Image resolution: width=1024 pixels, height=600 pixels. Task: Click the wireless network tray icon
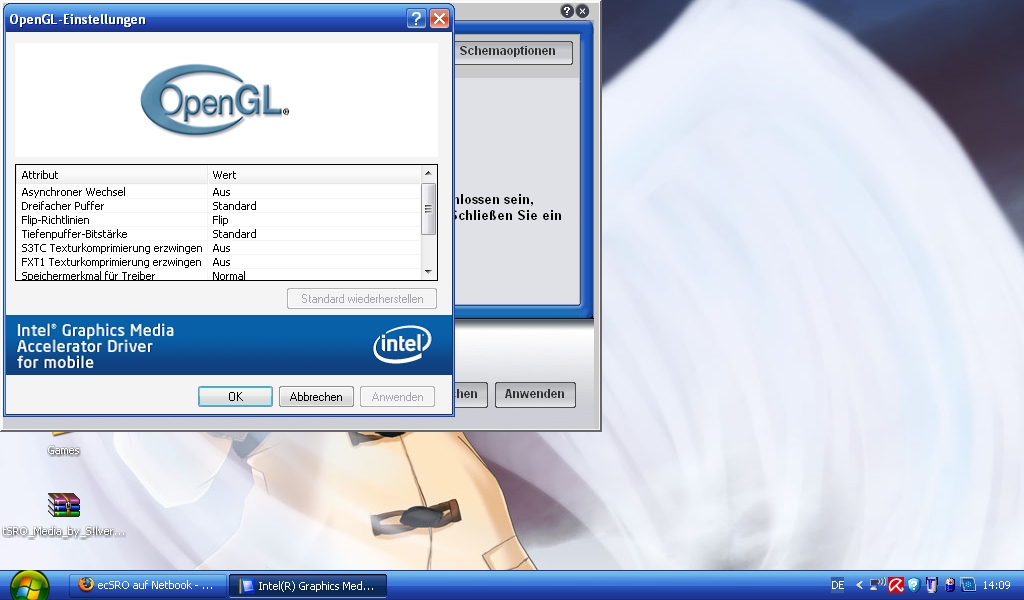click(877, 585)
